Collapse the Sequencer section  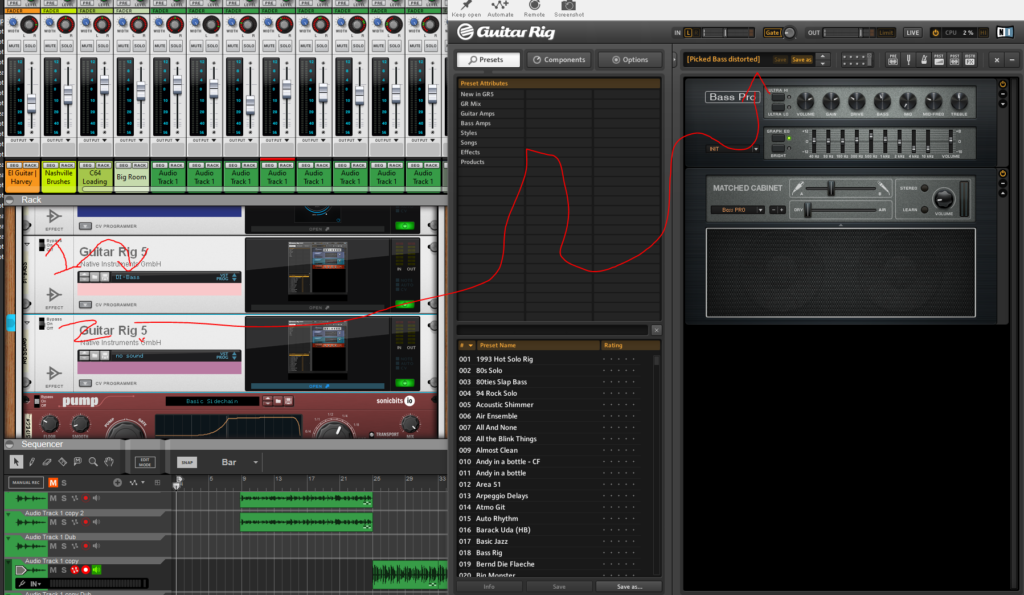[10, 444]
